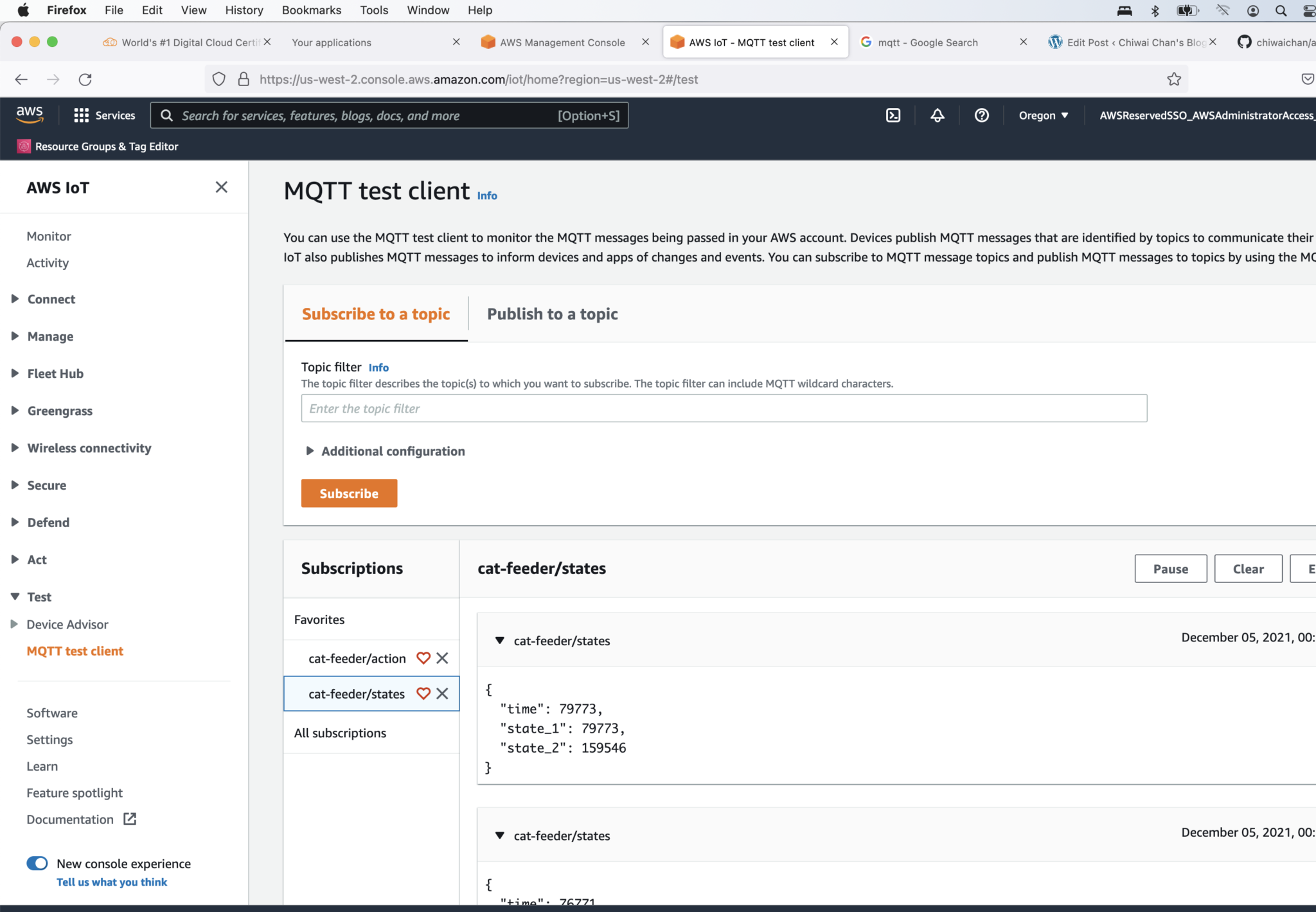Open AWS CloudShell icon
The height and width of the screenshot is (912, 1316).
click(x=893, y=116)
